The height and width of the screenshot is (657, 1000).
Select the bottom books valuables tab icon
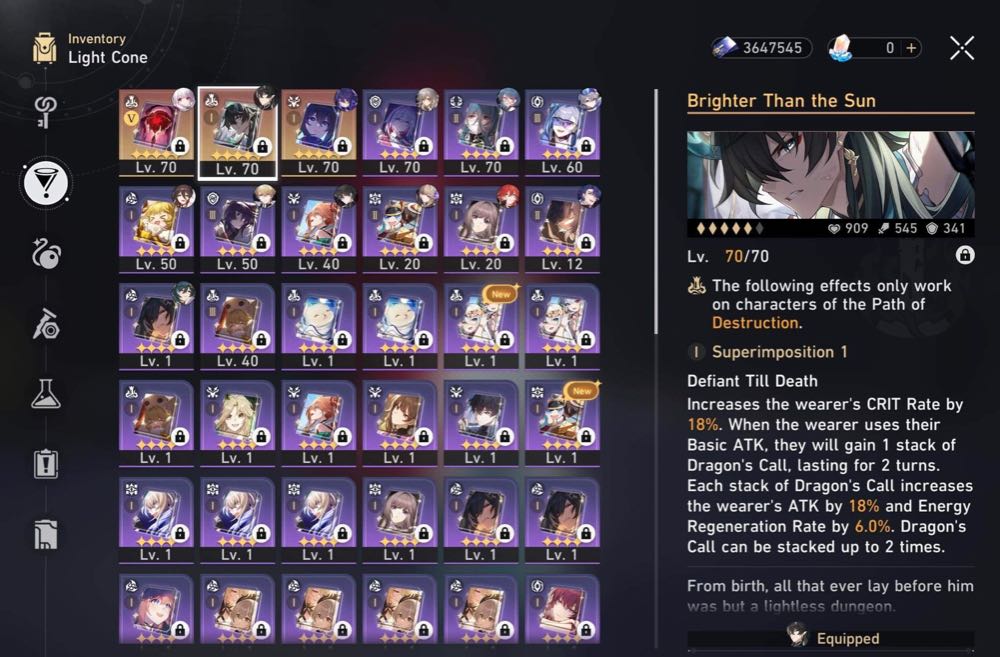pyautogui.click(x=46, y=535)
